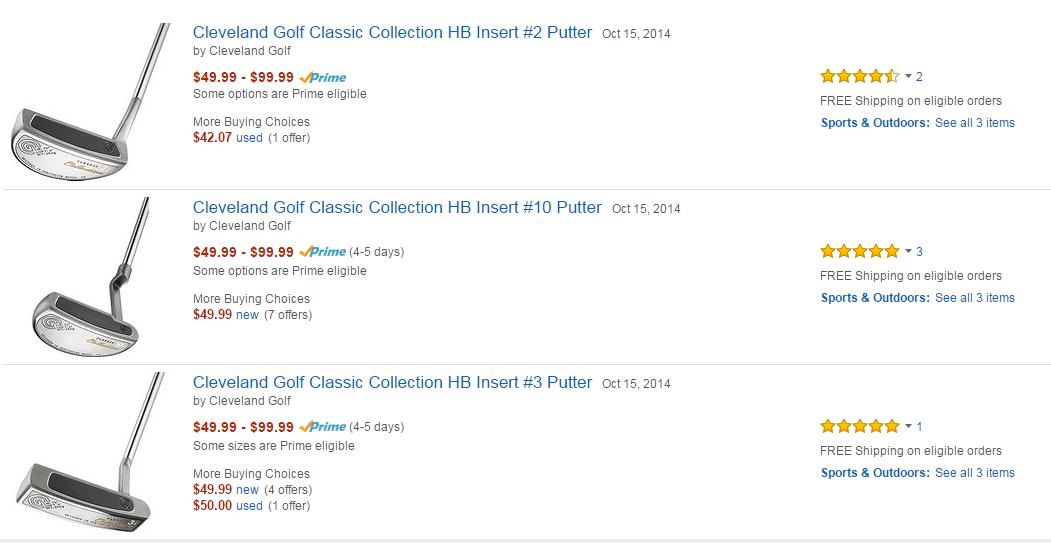This screenshot has height=543, width=1051.
Task: View the $50.00 used offer for #3 Putter
Action: tap(228, 506)
